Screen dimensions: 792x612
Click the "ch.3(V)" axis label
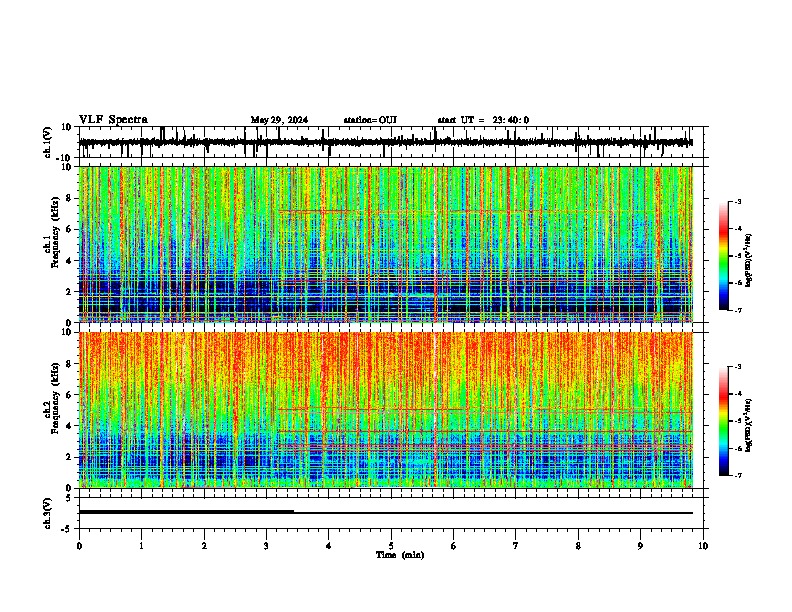[x=48, y=513]
